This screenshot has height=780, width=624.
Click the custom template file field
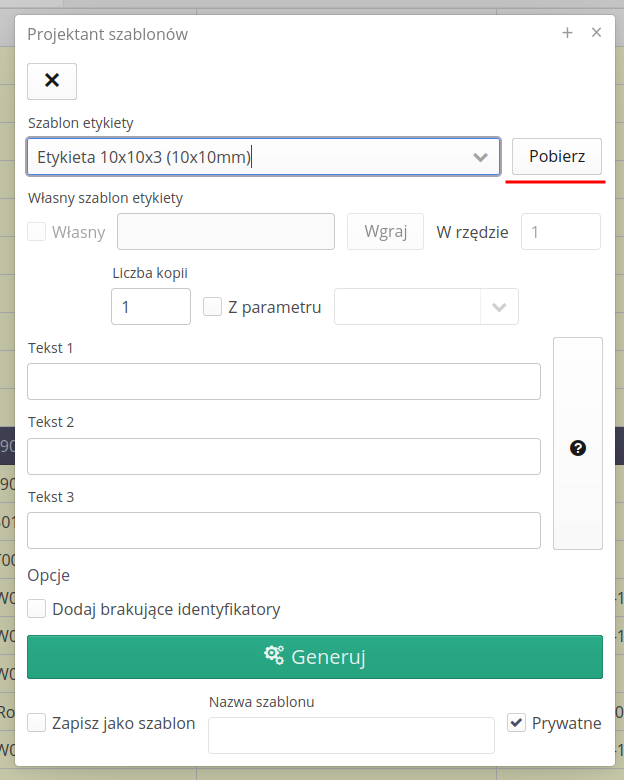click(x=226, y=232)
